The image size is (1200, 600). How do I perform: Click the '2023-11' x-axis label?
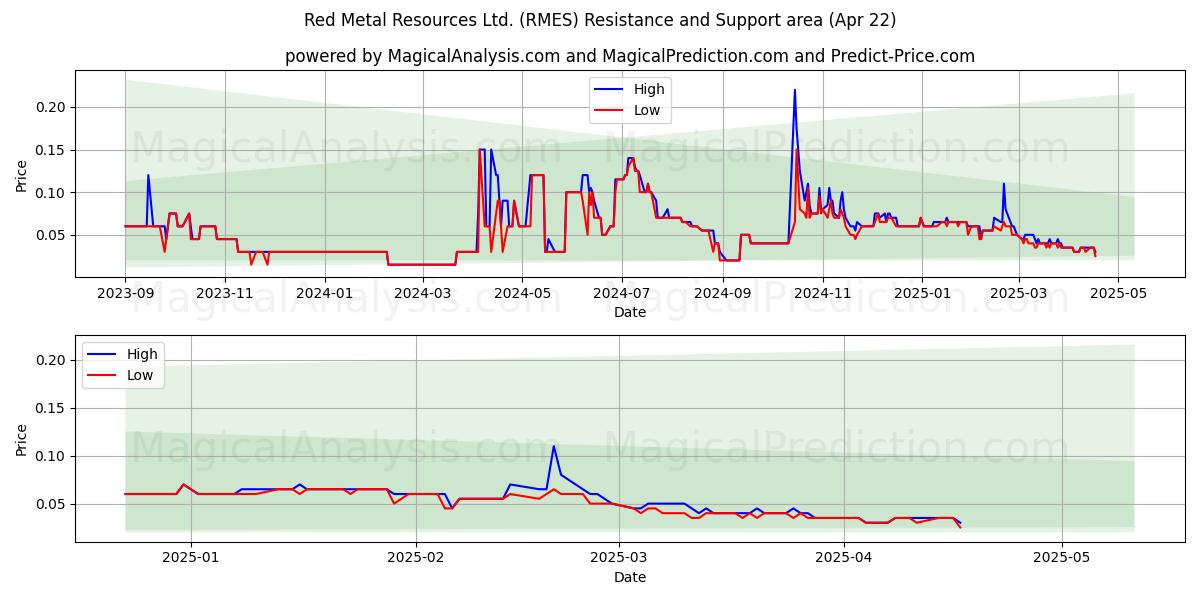(x=224, y=293)
